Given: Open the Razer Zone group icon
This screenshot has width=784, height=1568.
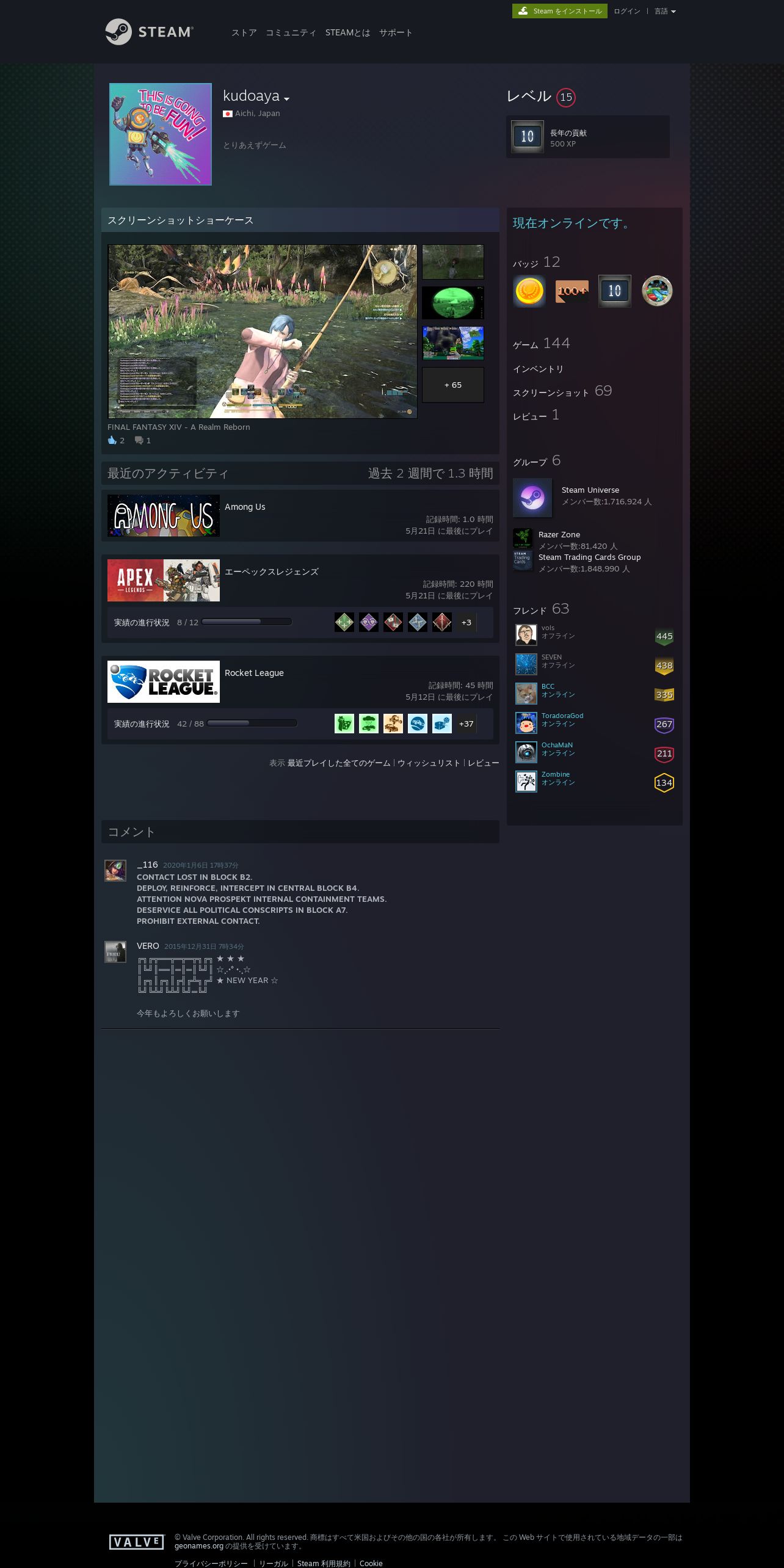Looking at the screenshot, I should coord(523,538).
